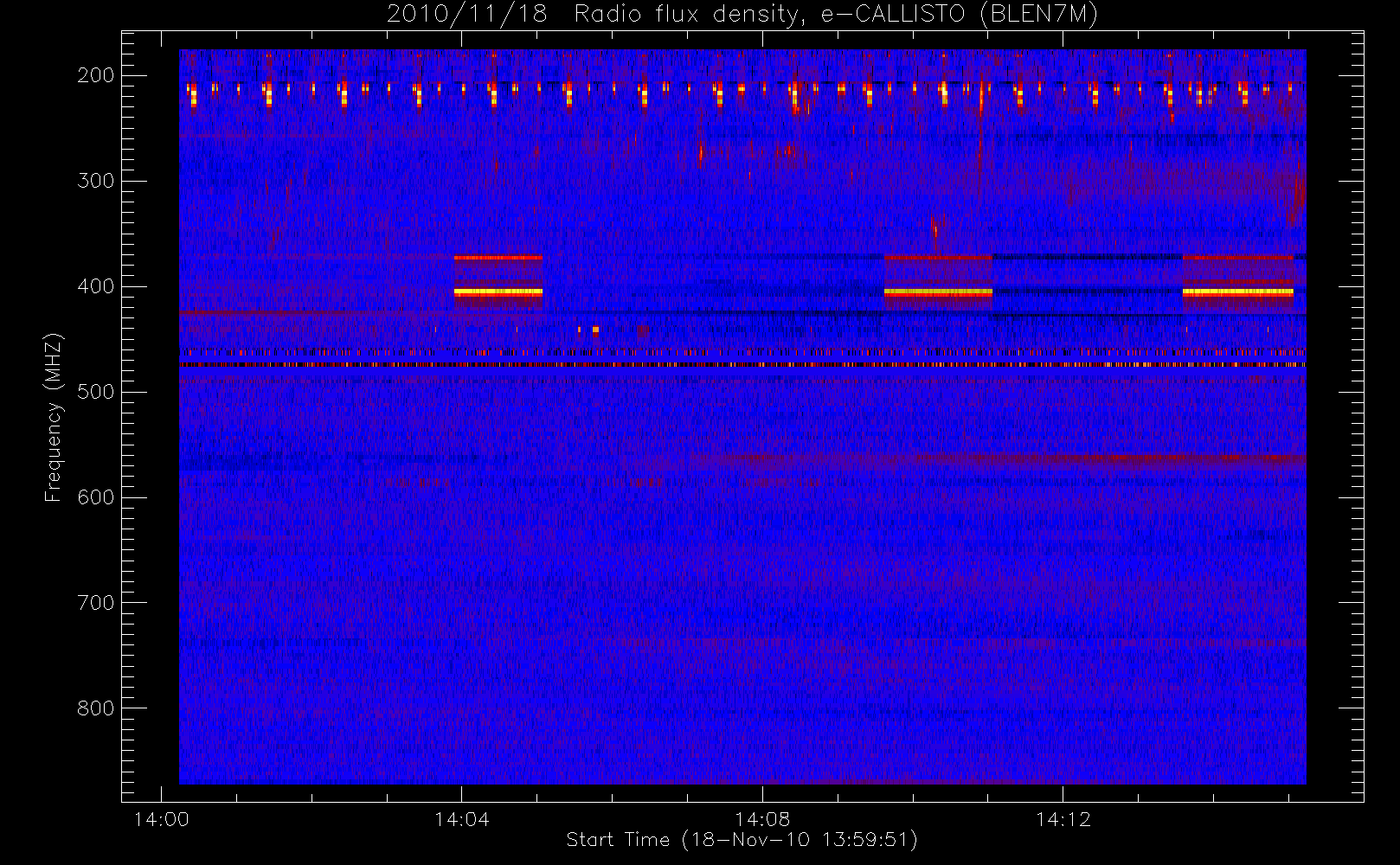This screenshot has width=1400, height=865.
Task: Click the 14:04 time tick label
Action: coord(461,819)
